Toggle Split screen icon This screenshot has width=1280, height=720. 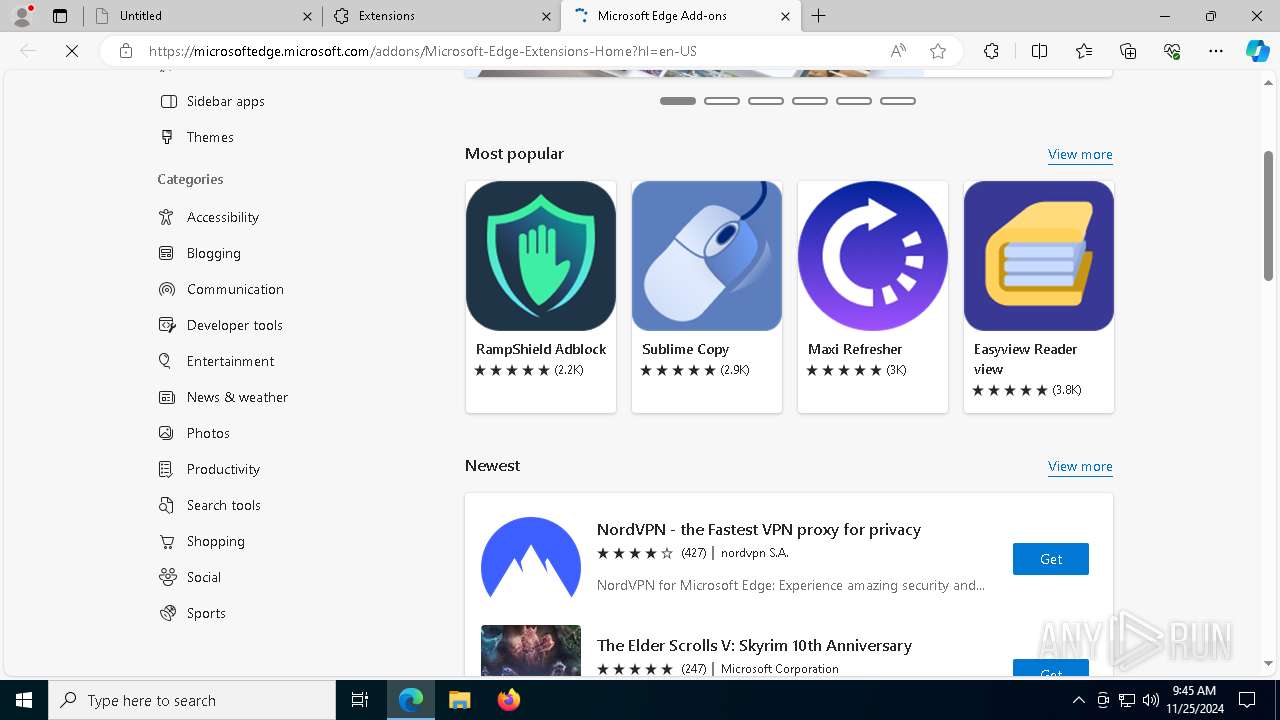tap(1039, 51)
